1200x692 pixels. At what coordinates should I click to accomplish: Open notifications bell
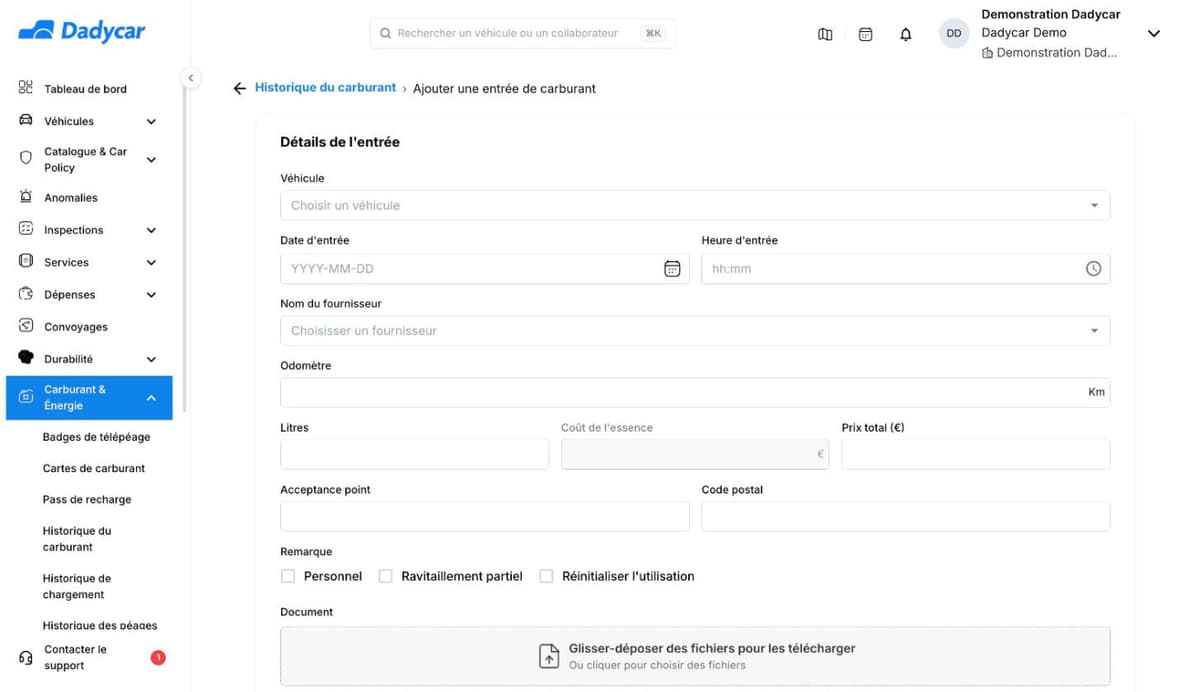tap(906, 34)
